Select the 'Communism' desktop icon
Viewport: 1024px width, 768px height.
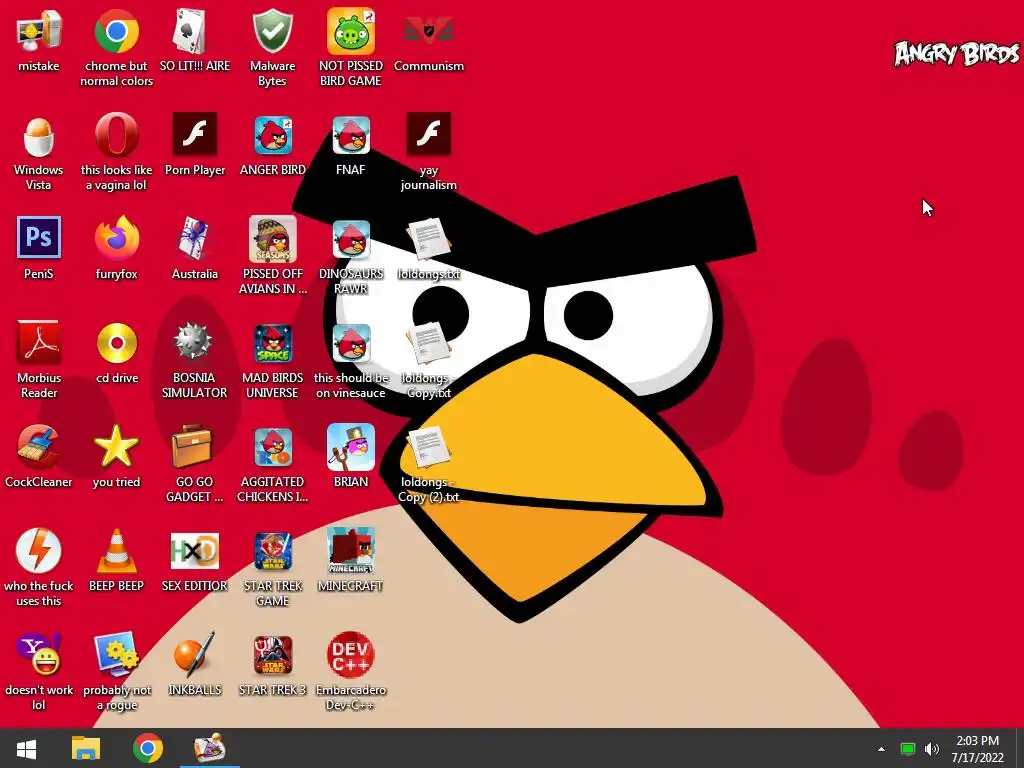pyautogui.click(x=428, y=31)
